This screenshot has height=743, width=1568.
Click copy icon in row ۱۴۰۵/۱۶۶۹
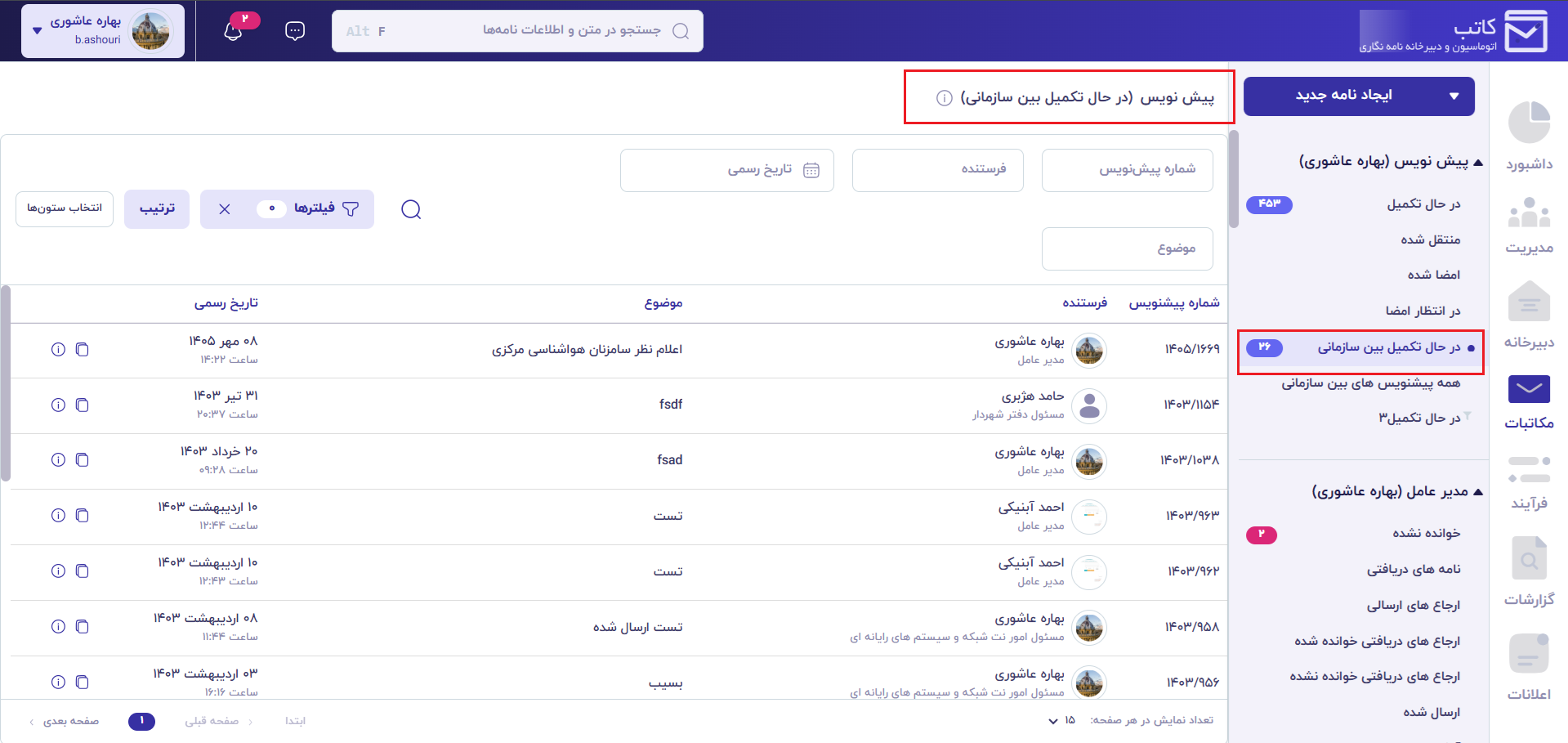[82, 349]
